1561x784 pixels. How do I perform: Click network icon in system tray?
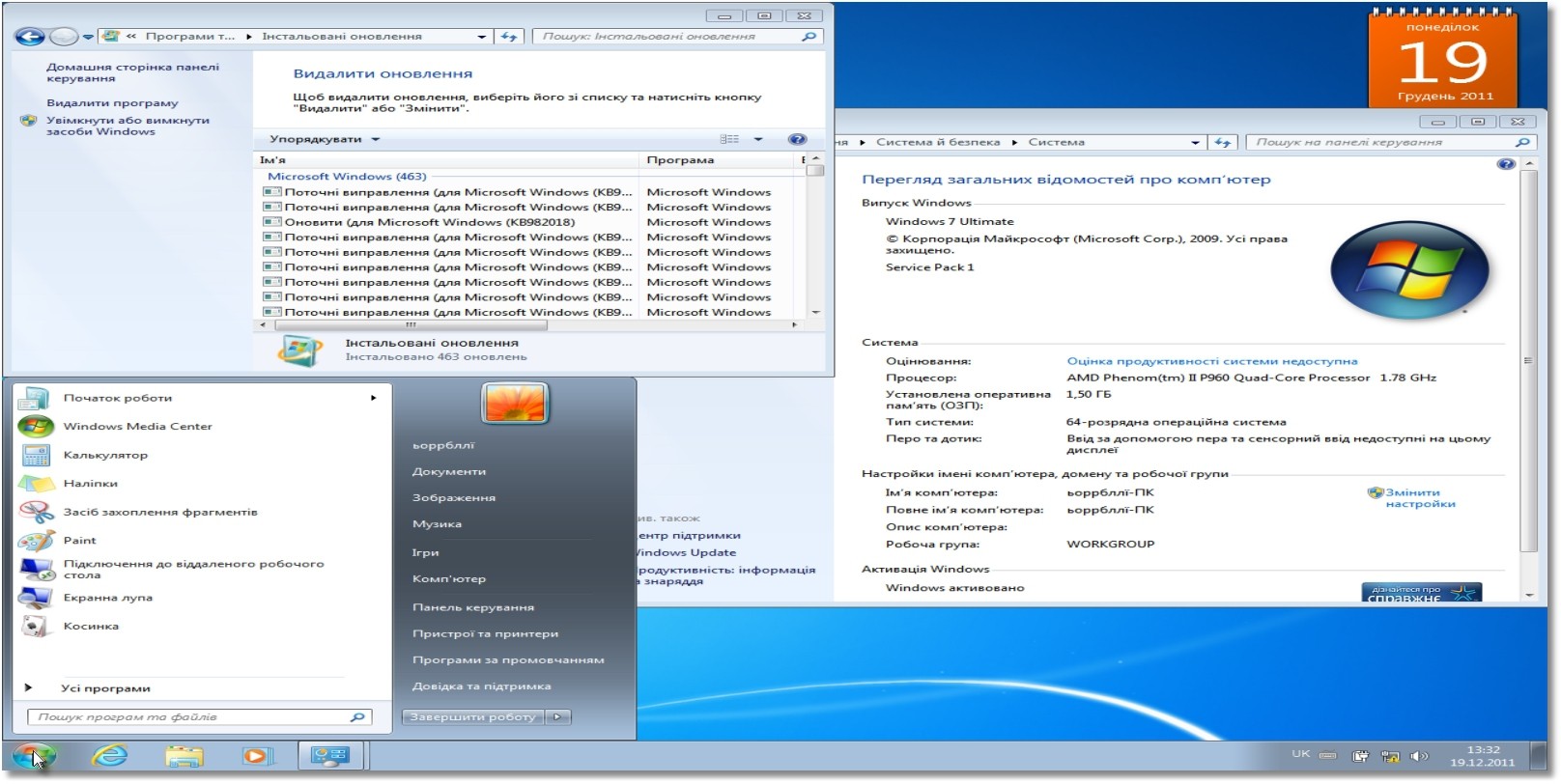(x=1390, y=756)
